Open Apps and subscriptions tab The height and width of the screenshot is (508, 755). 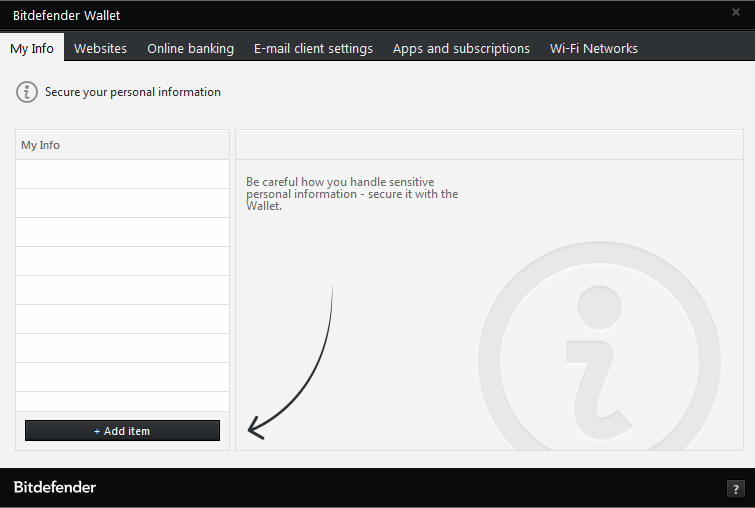pyautogui.click(x=461, y=48)
